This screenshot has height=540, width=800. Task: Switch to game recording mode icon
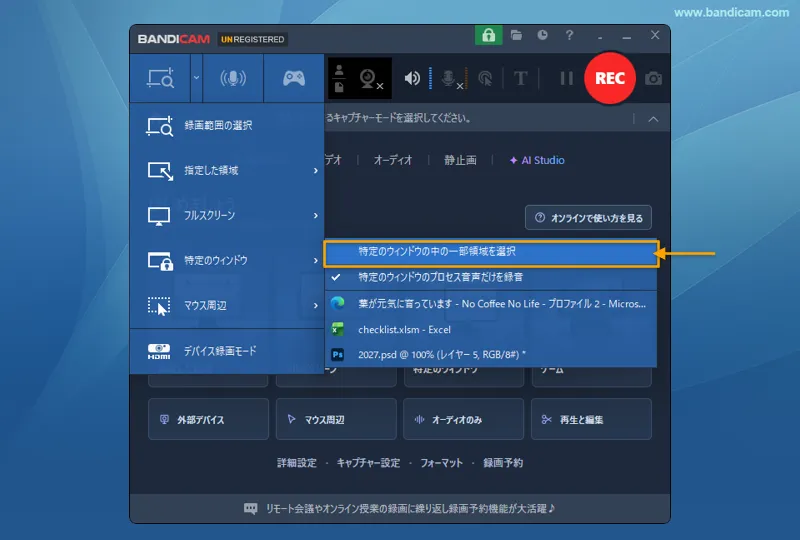click(x=294, y=78)
